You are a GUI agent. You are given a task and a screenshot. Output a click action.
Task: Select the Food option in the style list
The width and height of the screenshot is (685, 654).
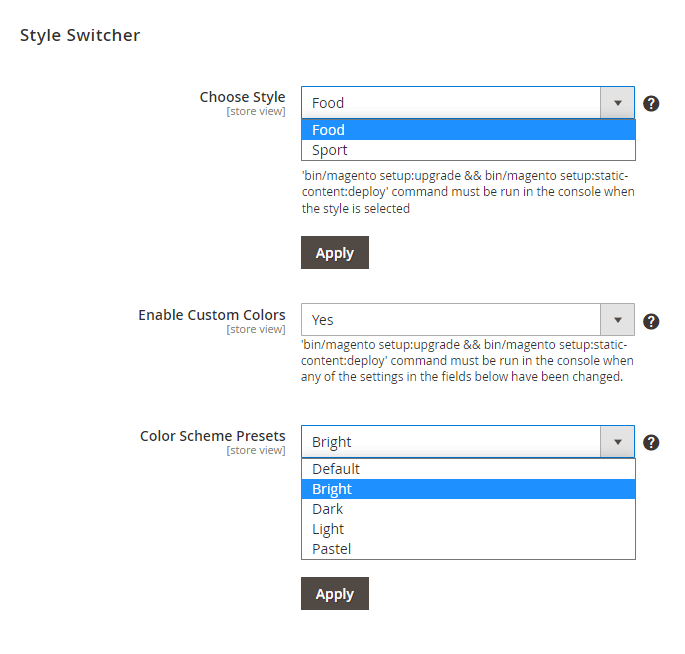click(468, 130)
